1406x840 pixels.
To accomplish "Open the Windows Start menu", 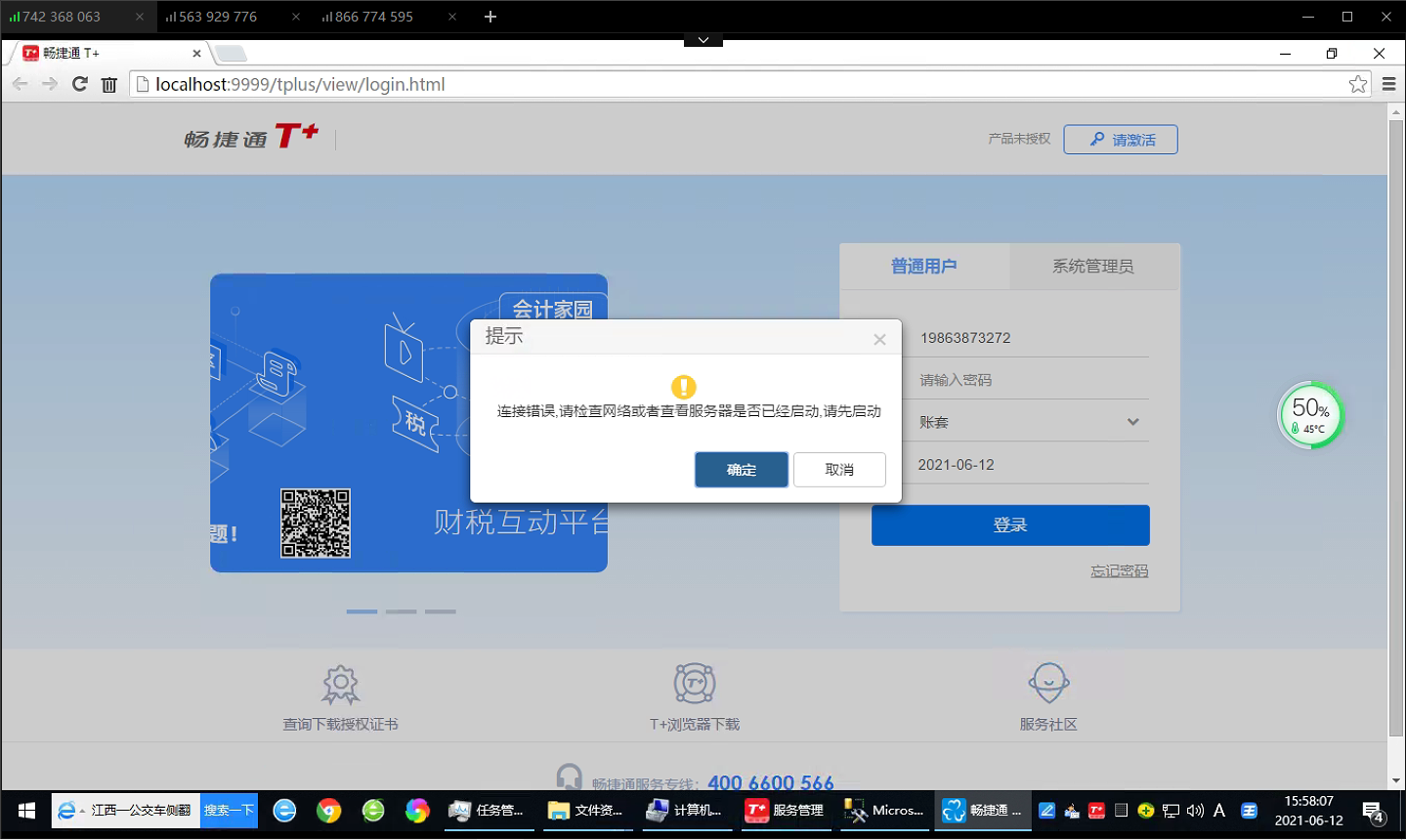I will pyautogui.click(x=26, y=811).
